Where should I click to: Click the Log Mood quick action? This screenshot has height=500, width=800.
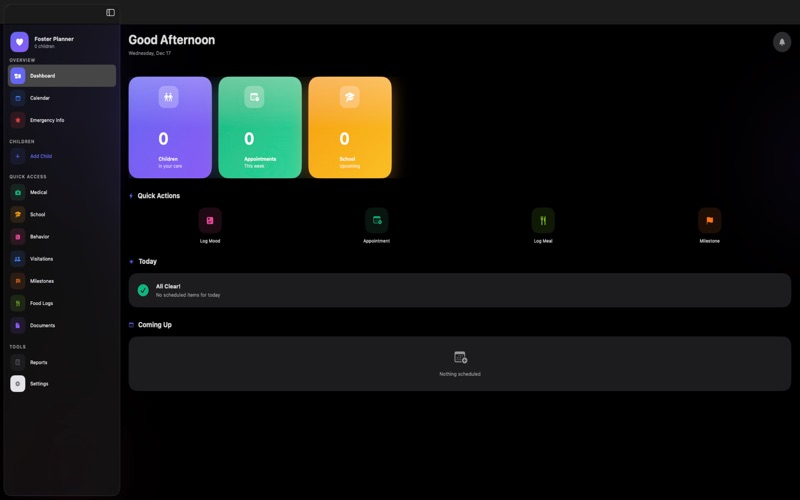tap(210, 226)
